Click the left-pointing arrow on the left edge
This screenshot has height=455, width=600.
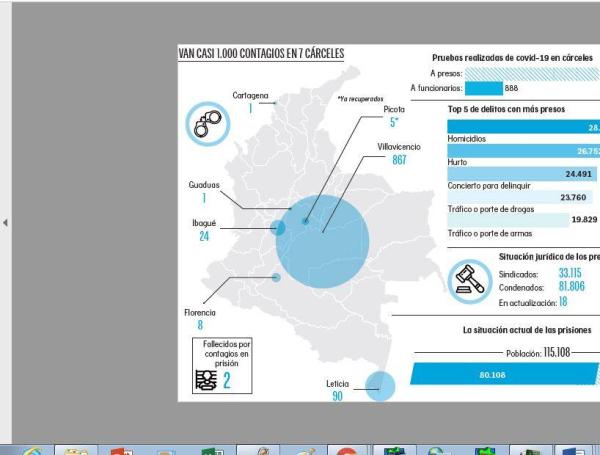(x=5, y=222)
